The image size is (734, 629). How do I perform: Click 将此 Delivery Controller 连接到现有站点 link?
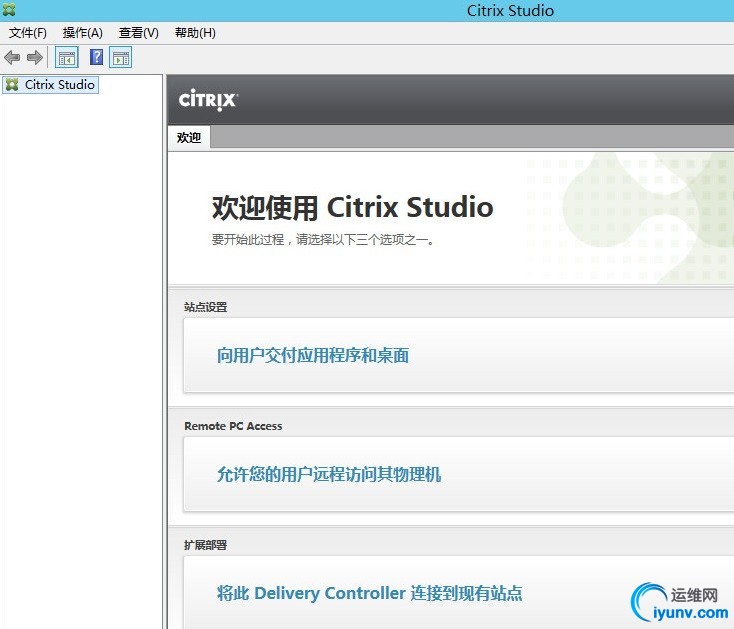coord(369,593)
